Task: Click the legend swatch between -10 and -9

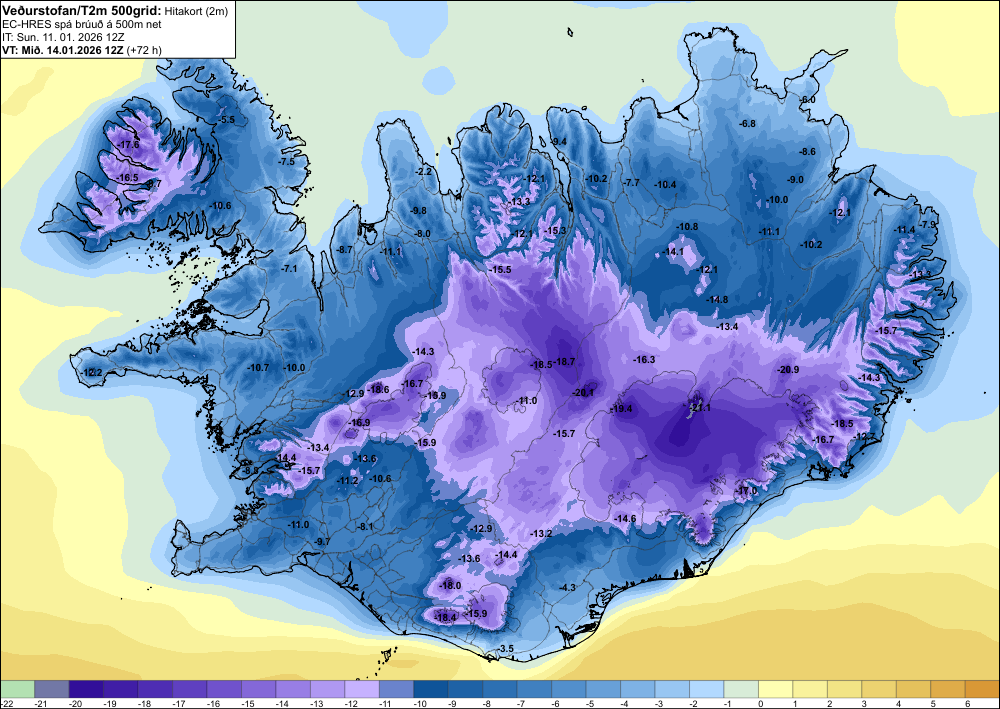Action: 430,689
